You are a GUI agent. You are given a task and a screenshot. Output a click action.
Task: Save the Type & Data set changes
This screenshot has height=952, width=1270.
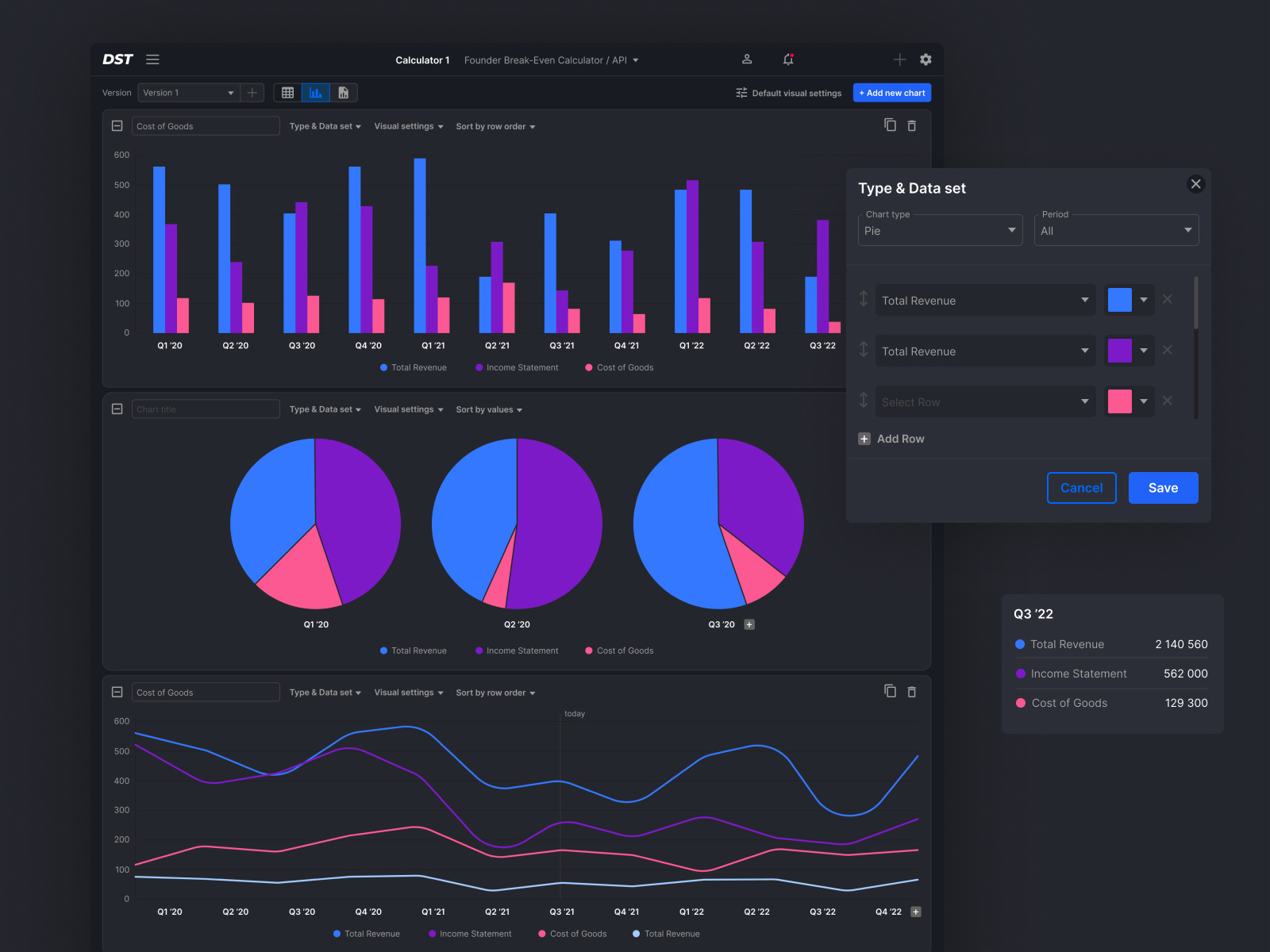(1163, 488)
